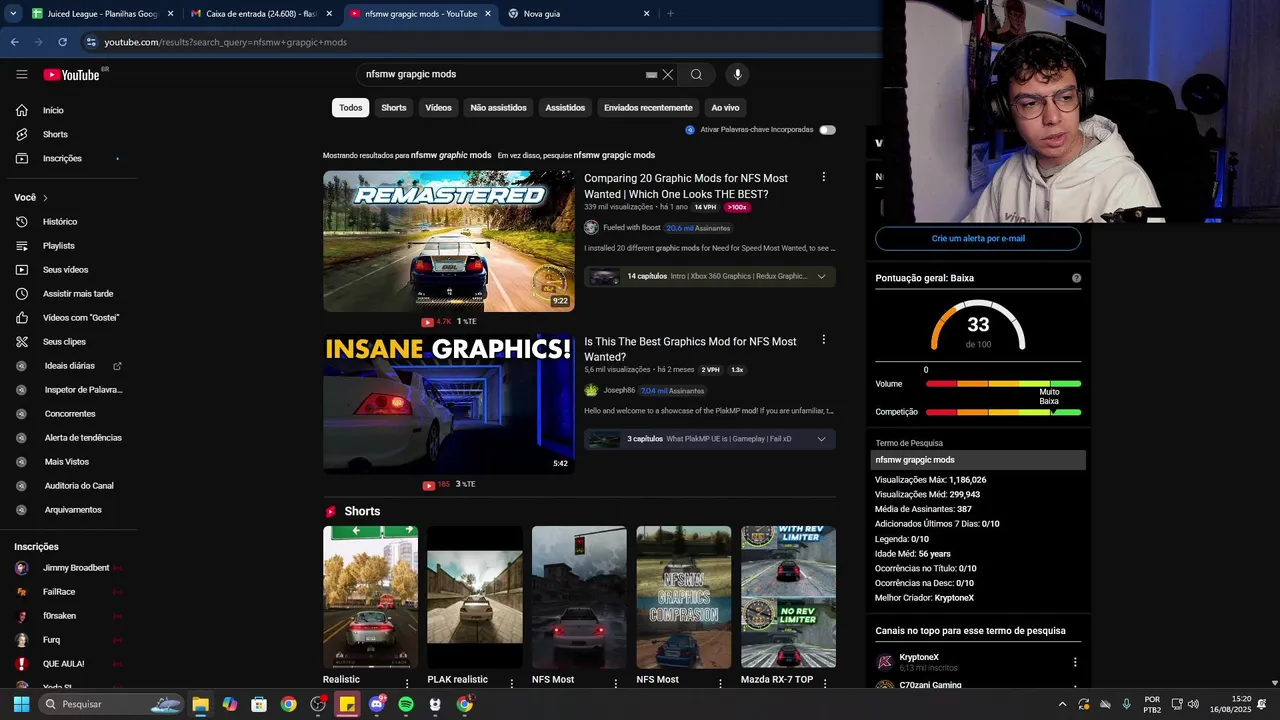Open Playlists in sidebar
Screen dimensions: 1280x720
click(x=58, y=245)
